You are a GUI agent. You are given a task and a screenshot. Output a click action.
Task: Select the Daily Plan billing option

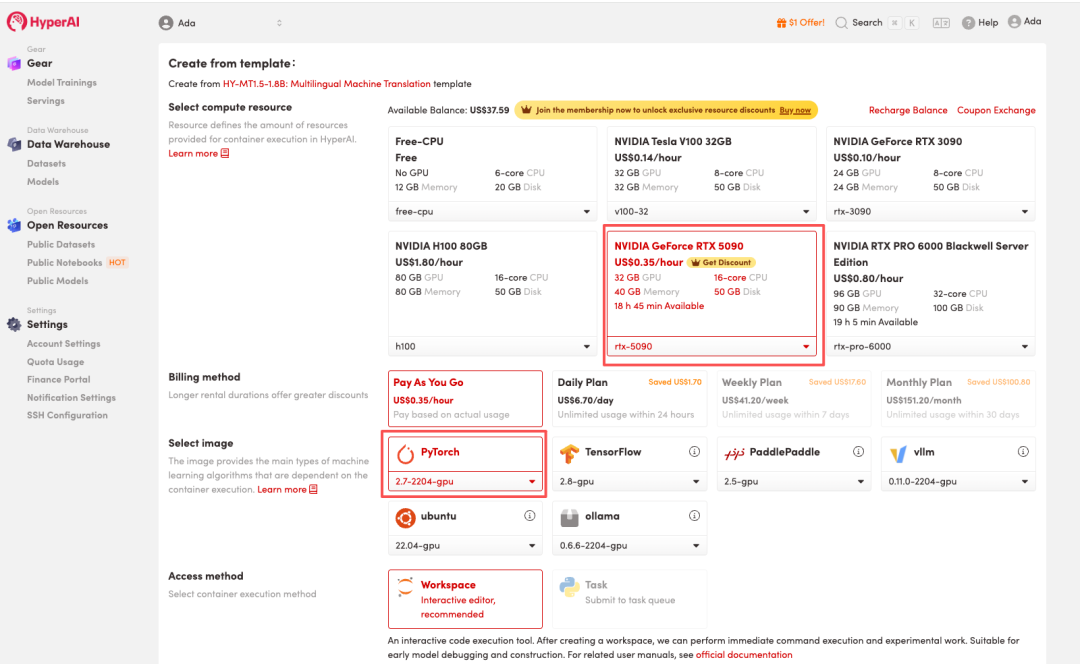[629, 398]
